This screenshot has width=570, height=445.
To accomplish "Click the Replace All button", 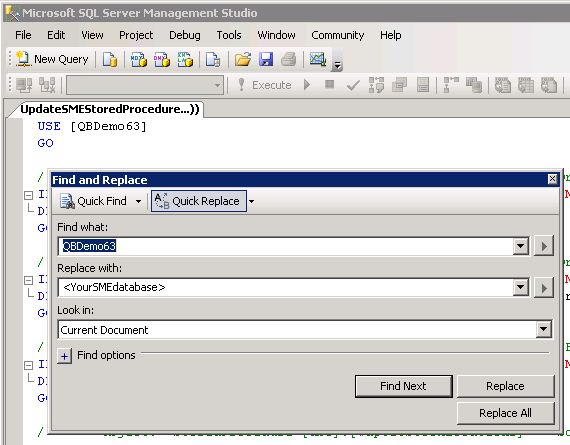I will tap(506, 413).
